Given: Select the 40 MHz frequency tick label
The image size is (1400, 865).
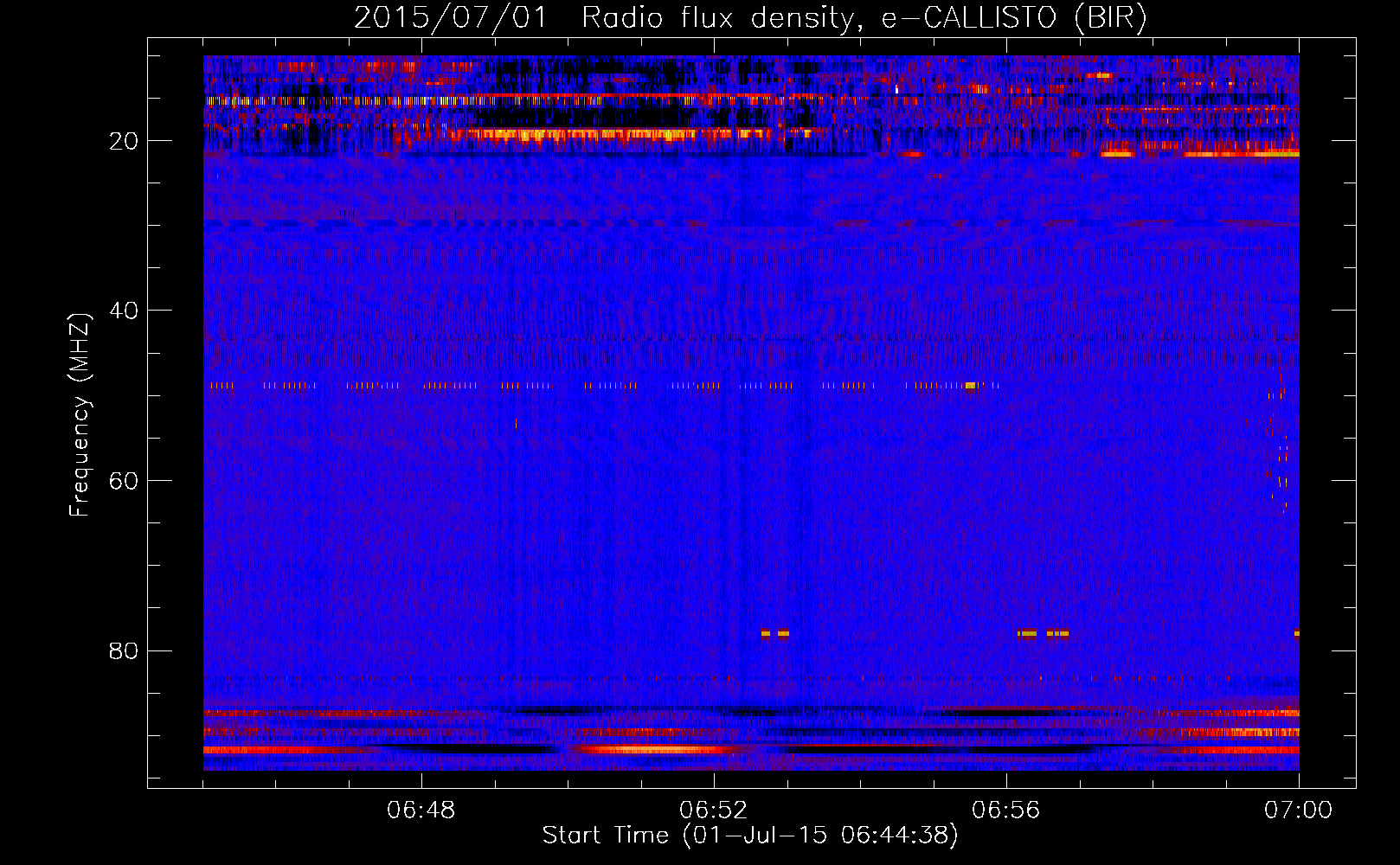Looking at the screenshot, I should [x=125, y=311].
